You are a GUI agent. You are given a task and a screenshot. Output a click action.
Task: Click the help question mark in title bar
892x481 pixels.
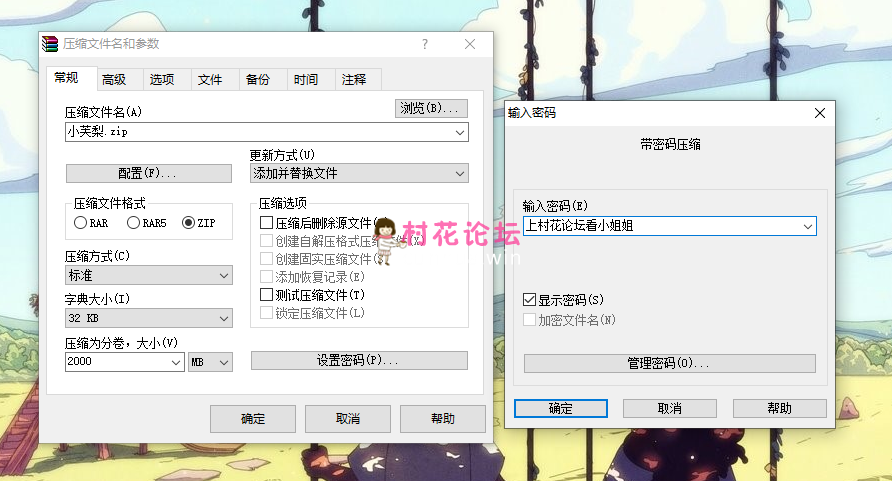tap(425, 44)
